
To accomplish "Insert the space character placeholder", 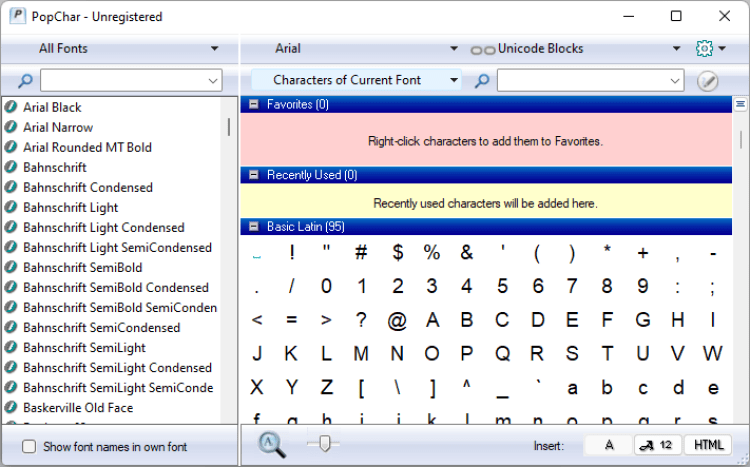I will (257, 256).
